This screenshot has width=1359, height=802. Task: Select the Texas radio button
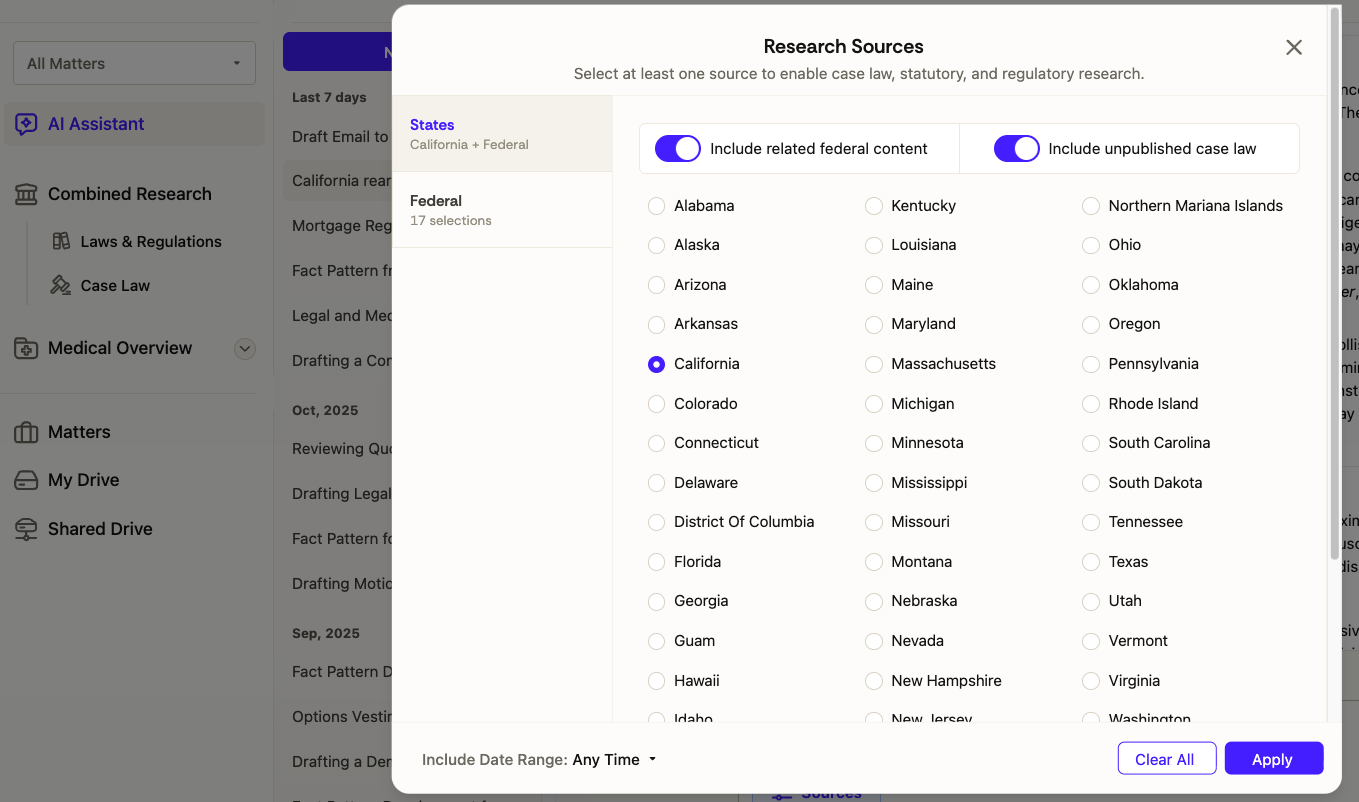(x=1091, y=562)
